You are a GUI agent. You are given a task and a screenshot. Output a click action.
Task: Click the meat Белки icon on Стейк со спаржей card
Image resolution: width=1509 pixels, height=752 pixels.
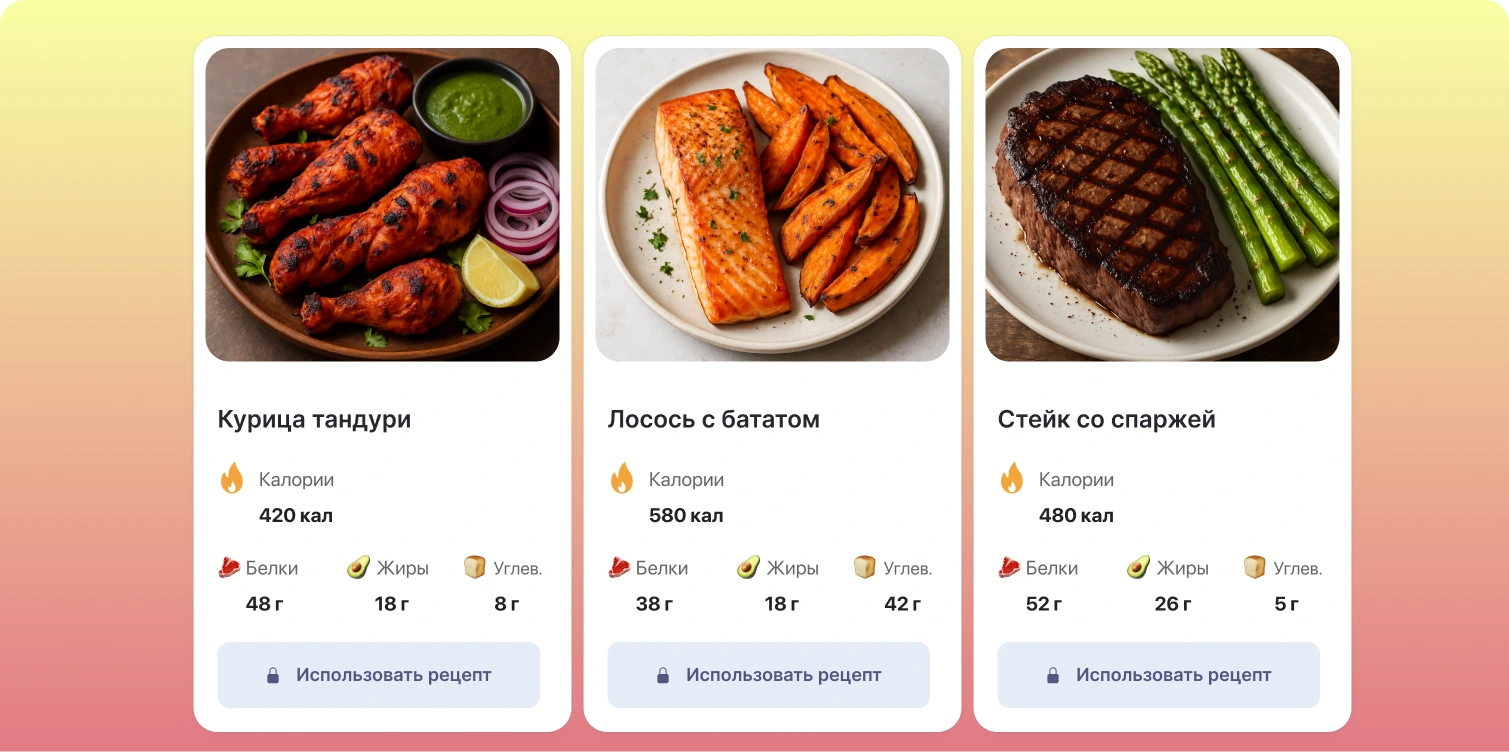coord(1009,568)
